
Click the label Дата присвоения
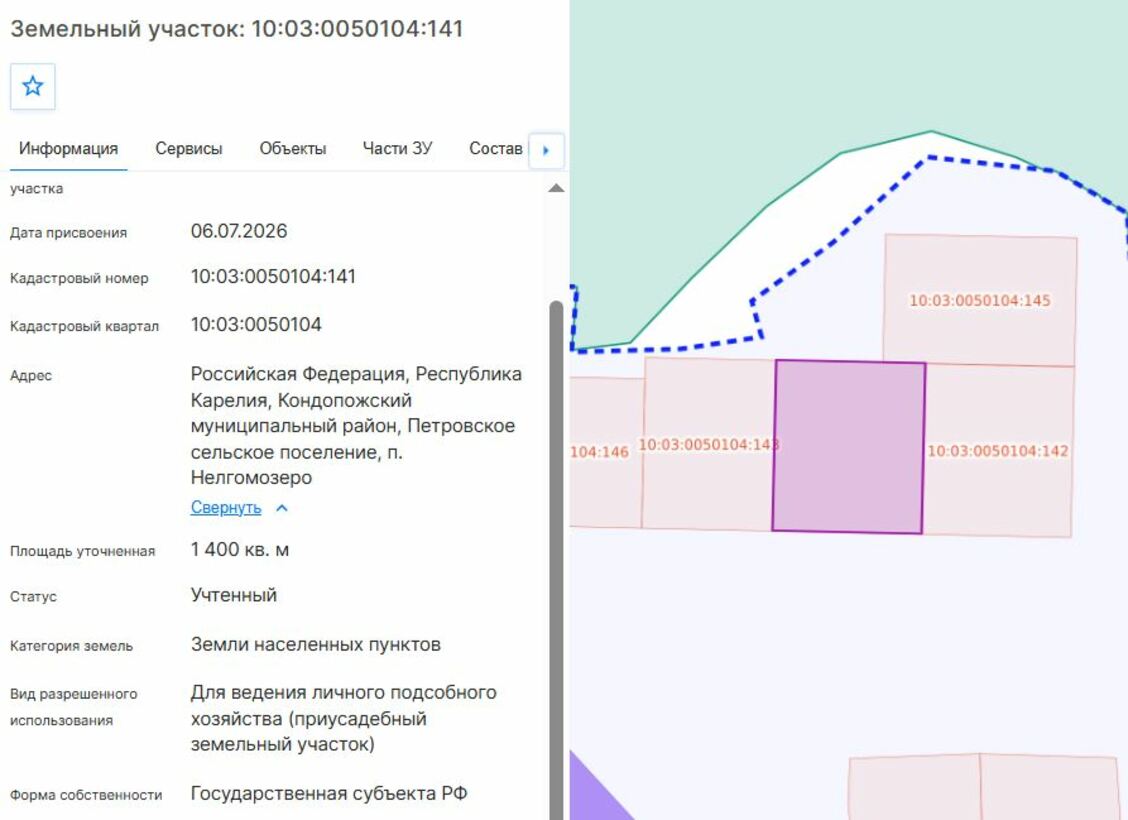68,232
